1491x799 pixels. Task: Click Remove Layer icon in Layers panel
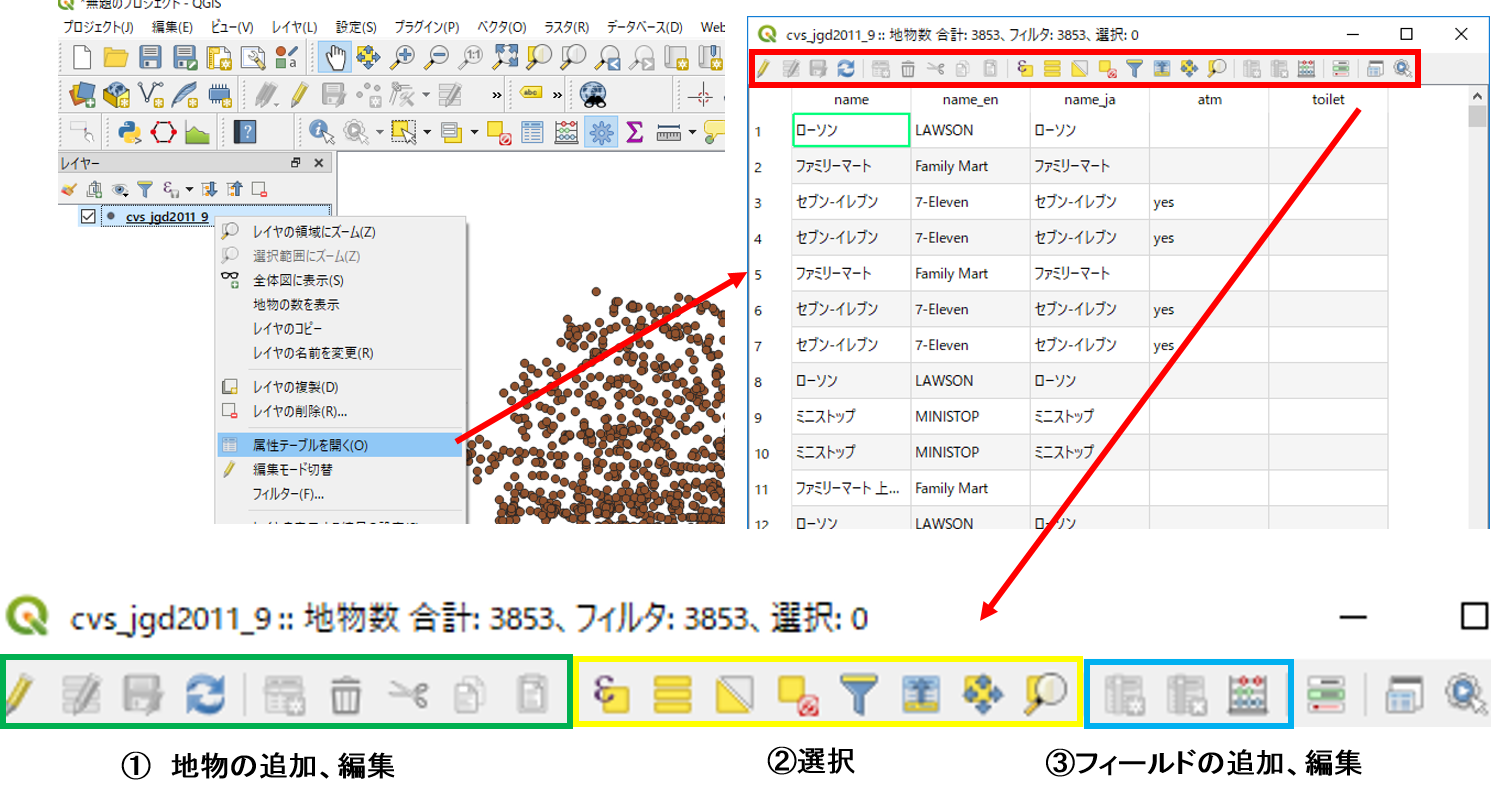click(x=259, y=188)
